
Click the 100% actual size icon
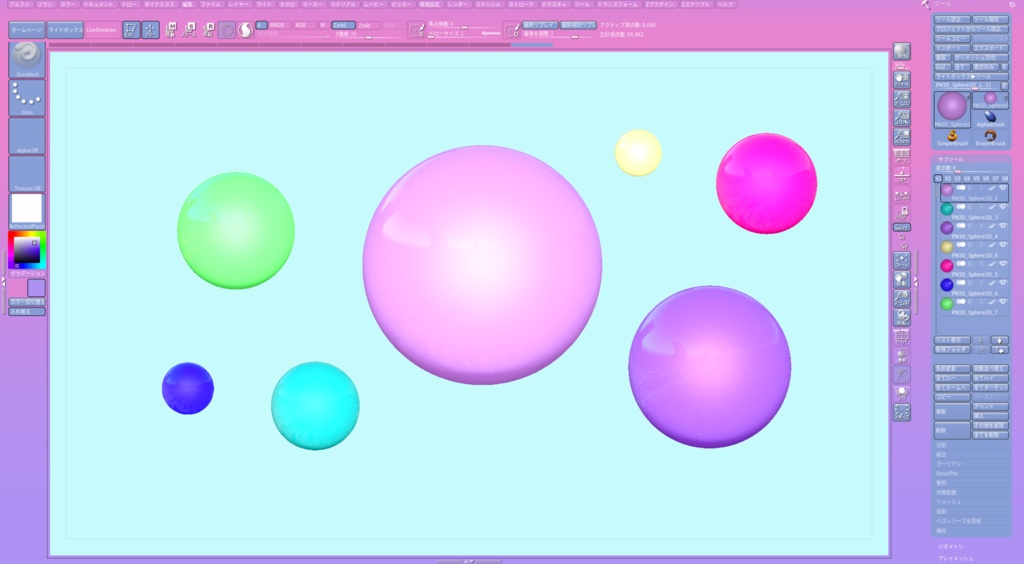(901, 118)
